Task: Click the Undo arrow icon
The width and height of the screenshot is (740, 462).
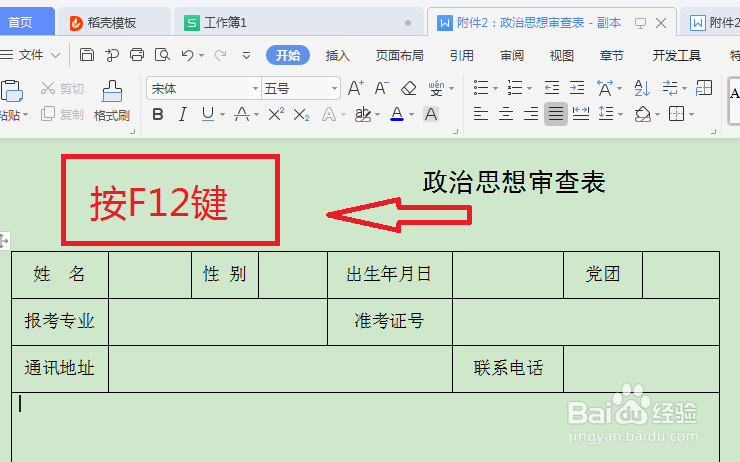Action: (x=187, y=55)
